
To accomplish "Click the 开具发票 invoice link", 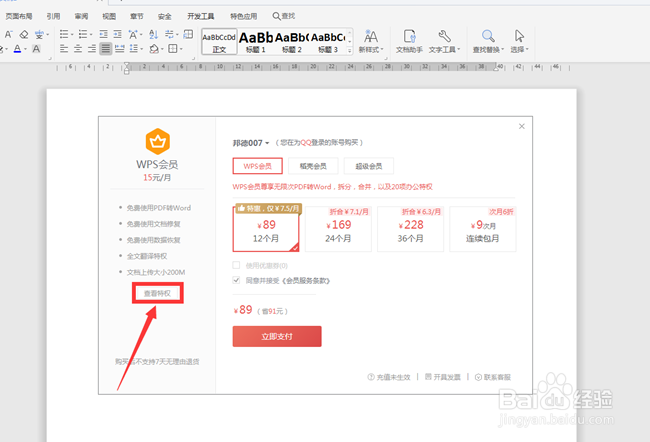I will pos(443,377).
